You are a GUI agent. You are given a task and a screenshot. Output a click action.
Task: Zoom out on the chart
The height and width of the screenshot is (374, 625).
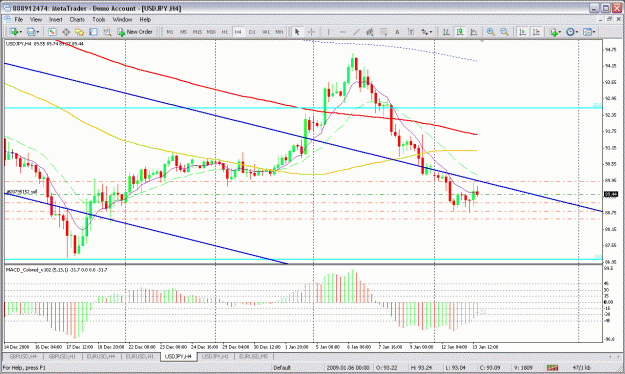(x=505, y=32)
